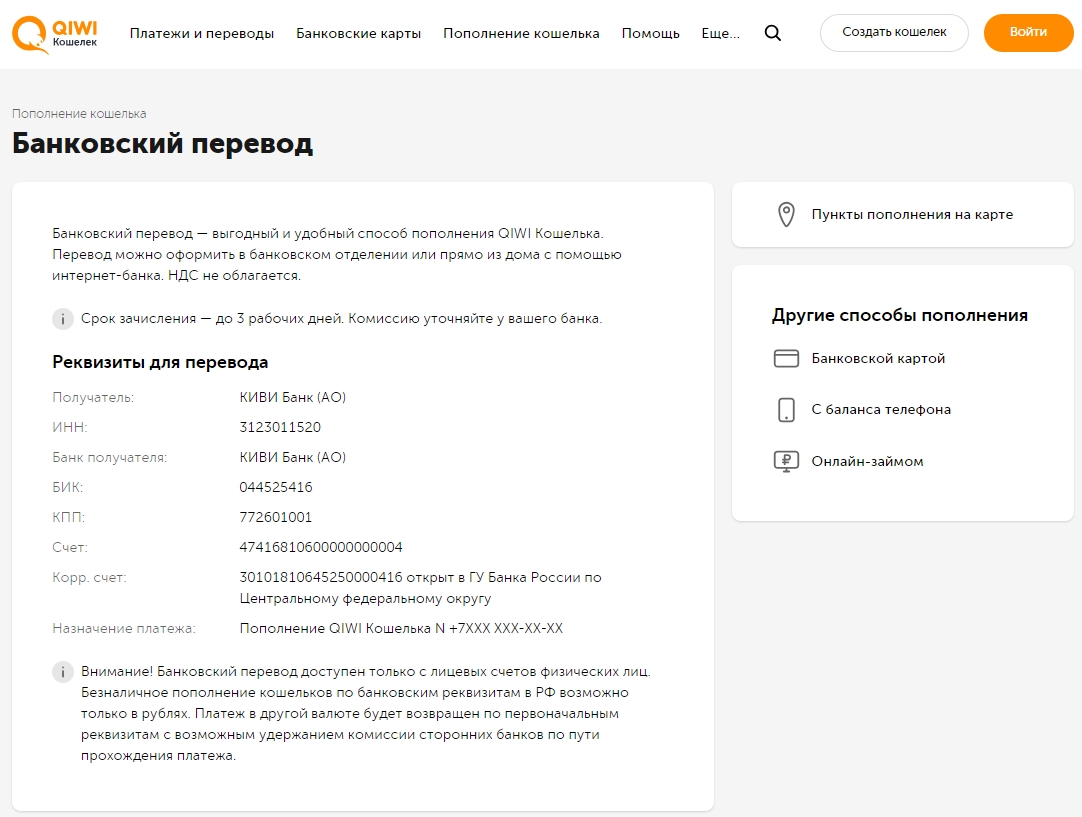Click the Назначение платежа label

(x=124, y=629)
